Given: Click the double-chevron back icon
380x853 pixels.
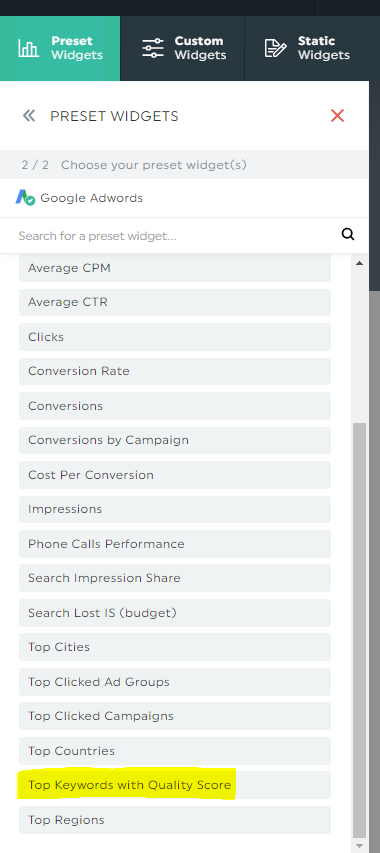Looking at the screenshot, I should point(29,115).
